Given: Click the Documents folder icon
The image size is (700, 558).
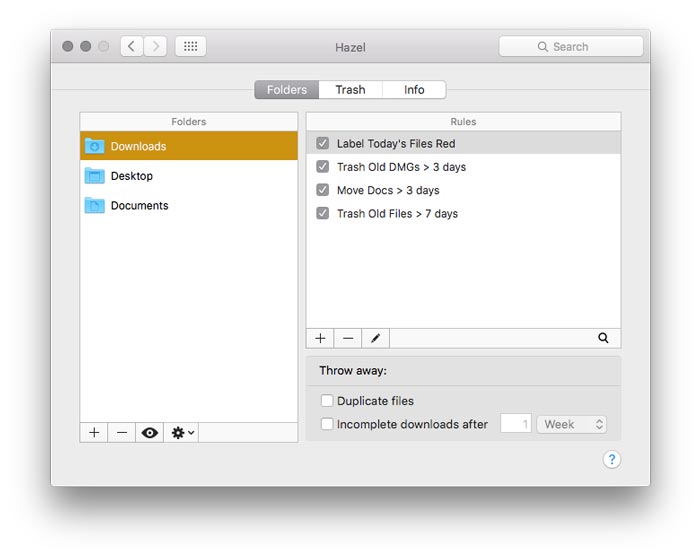Looking at the screenshot, I should tap(95, 205).
